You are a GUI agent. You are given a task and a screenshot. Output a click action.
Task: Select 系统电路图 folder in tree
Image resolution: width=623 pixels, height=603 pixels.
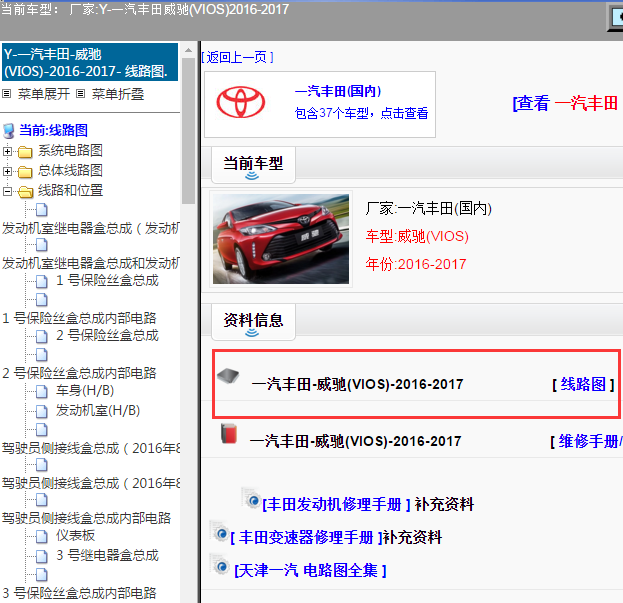point(70,151)
